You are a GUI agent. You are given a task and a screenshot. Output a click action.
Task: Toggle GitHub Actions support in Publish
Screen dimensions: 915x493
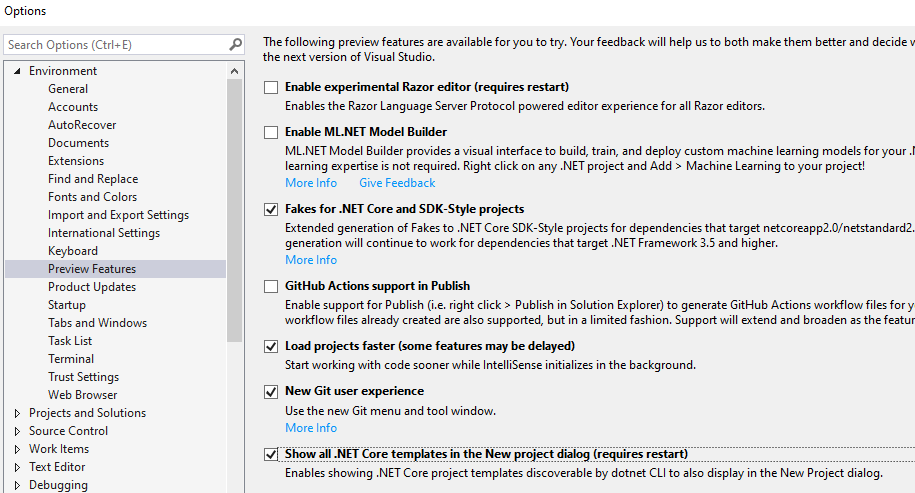(x=271, y=287)
